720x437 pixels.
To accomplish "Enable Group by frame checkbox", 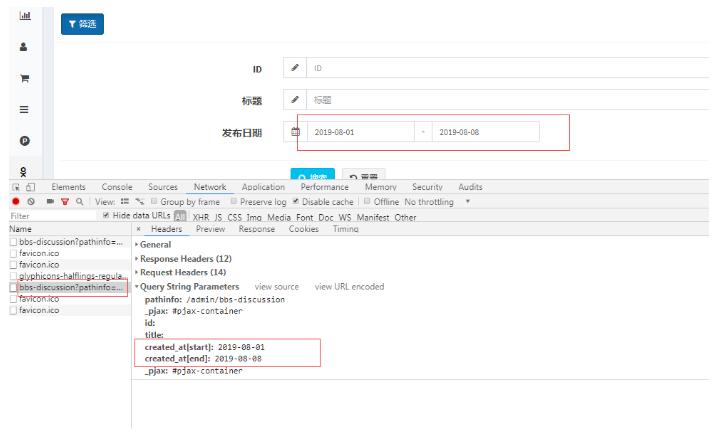I will click(x=154, y=201).
